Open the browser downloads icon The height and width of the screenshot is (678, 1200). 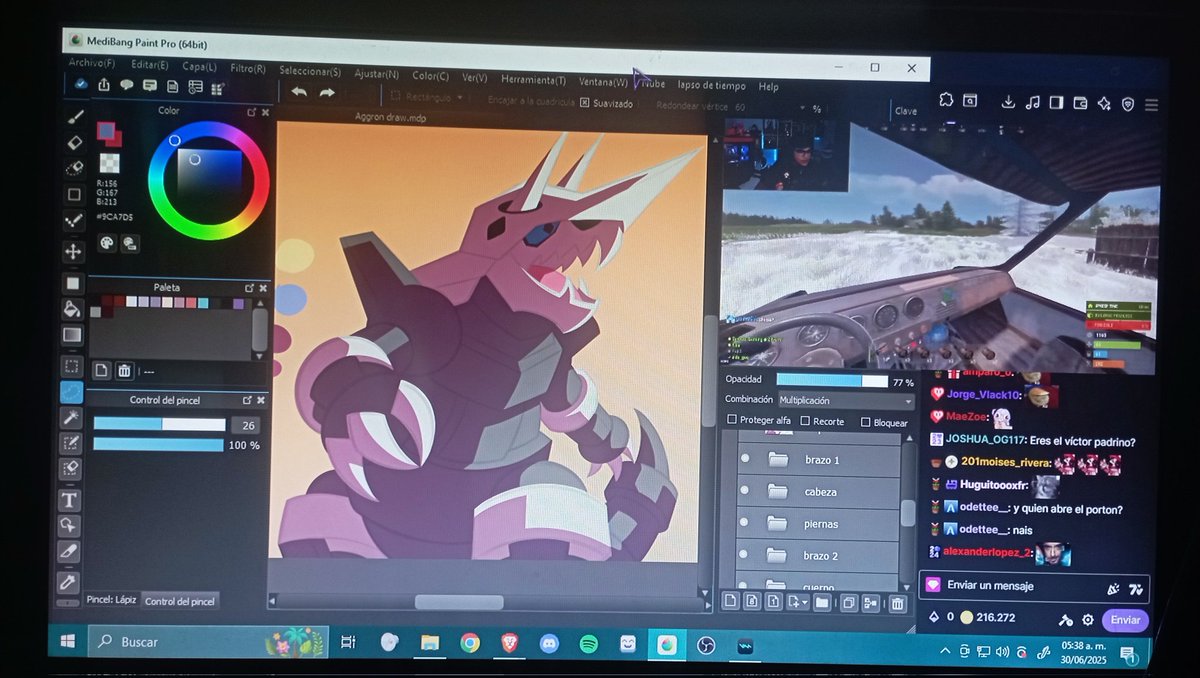coord(1007,102)
